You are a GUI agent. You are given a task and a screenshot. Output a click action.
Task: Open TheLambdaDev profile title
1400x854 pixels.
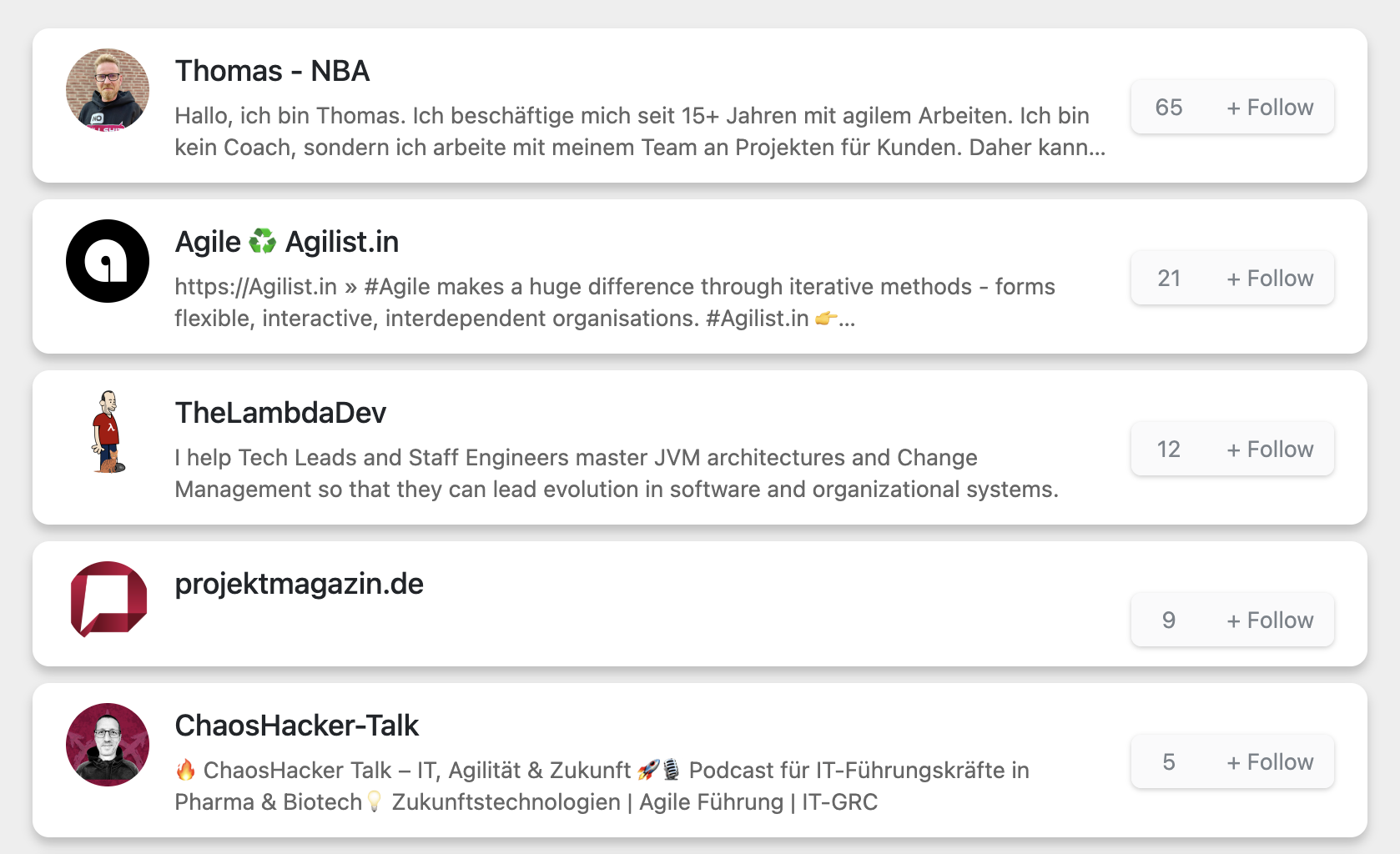pyautogui.click(x=280, y=414)
